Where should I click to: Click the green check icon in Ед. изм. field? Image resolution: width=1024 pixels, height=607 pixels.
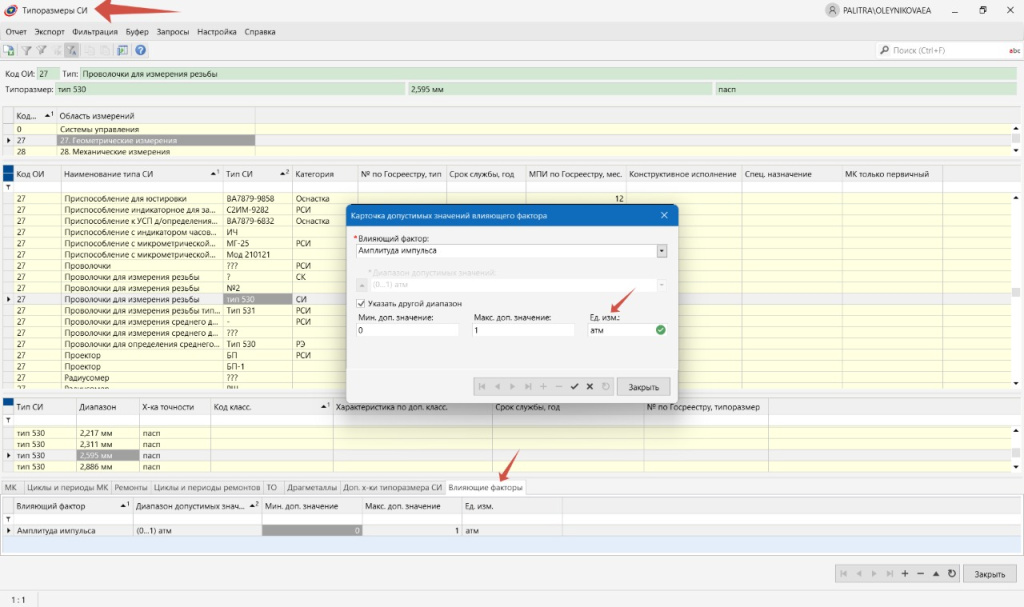pos(660,330)
